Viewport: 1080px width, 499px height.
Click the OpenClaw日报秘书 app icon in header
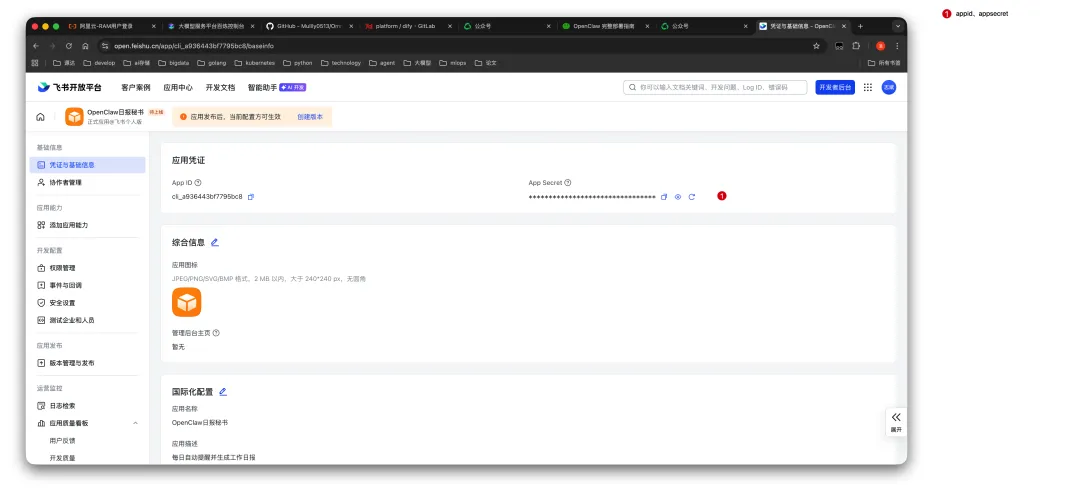click(74, 116)
